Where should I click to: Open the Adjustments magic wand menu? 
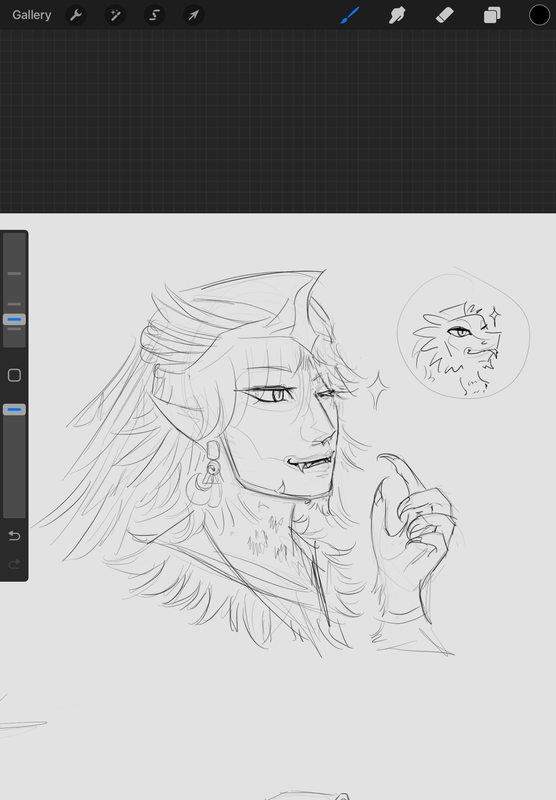115,15
